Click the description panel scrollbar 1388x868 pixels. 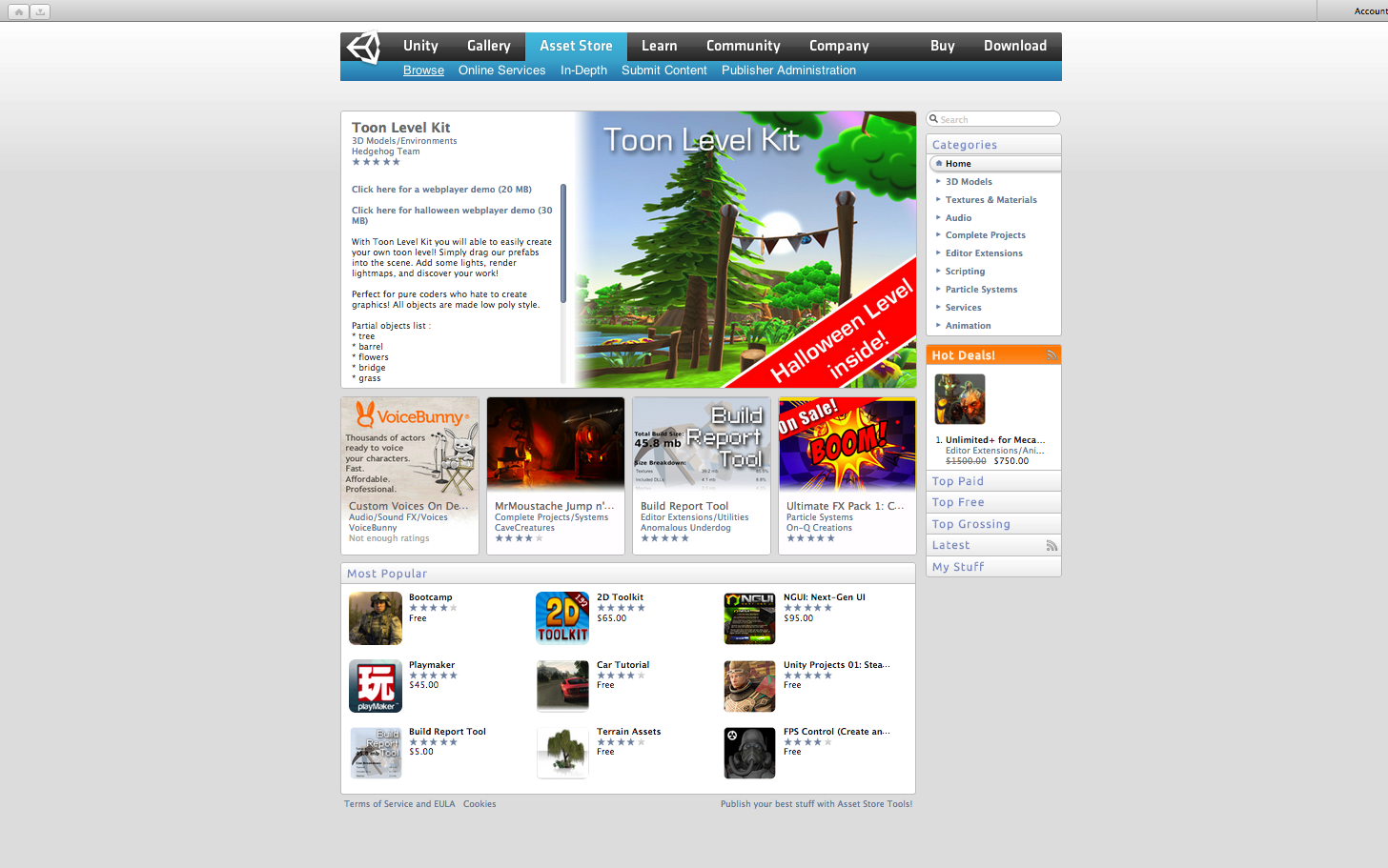[x=563, y=244]
